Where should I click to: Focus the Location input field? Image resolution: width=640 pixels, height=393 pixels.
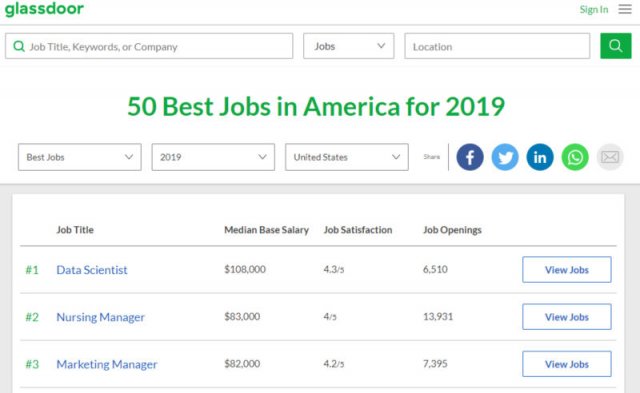click(497, 46)
